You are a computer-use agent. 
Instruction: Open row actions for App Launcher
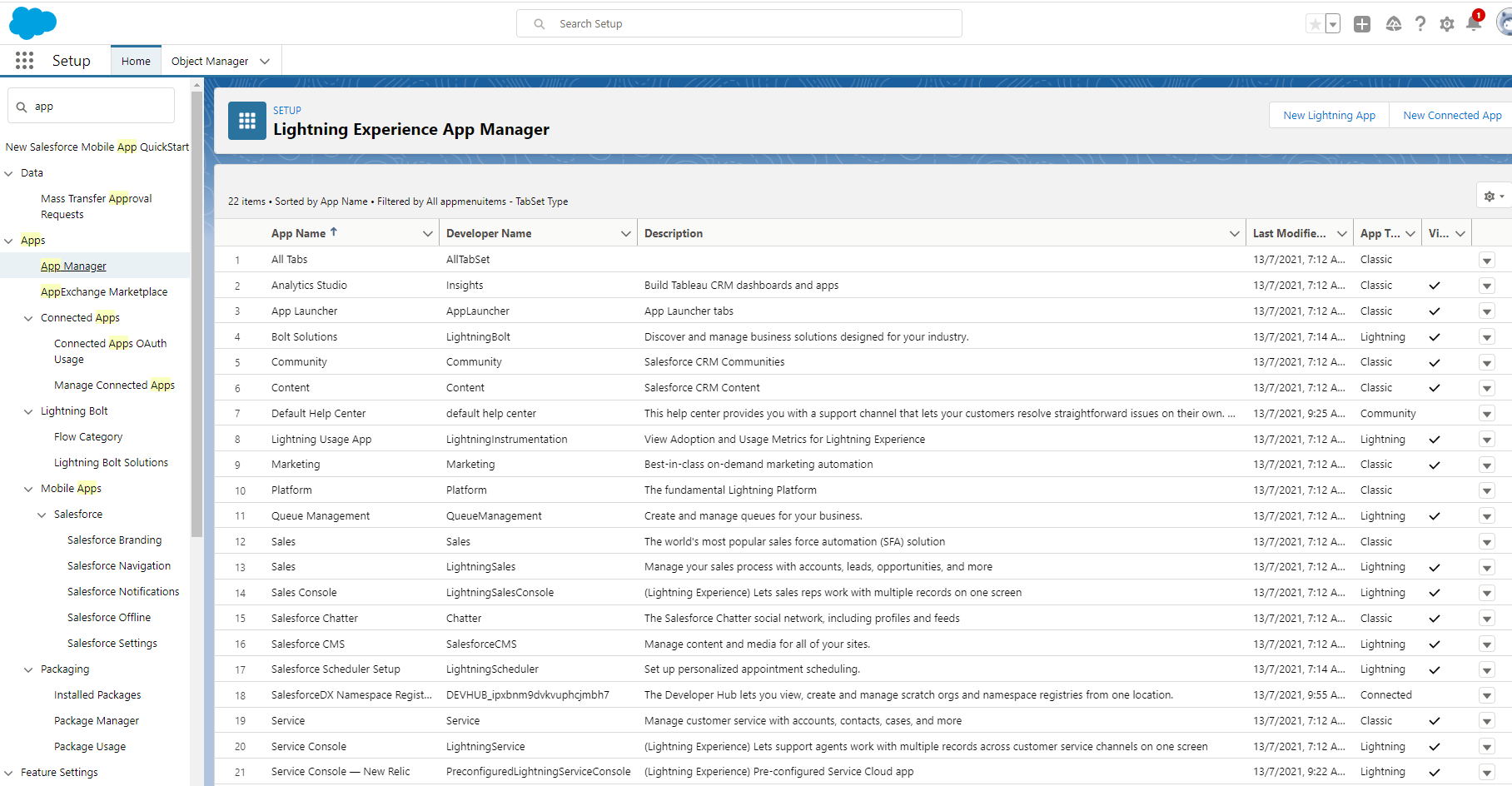coord(1487,311)
